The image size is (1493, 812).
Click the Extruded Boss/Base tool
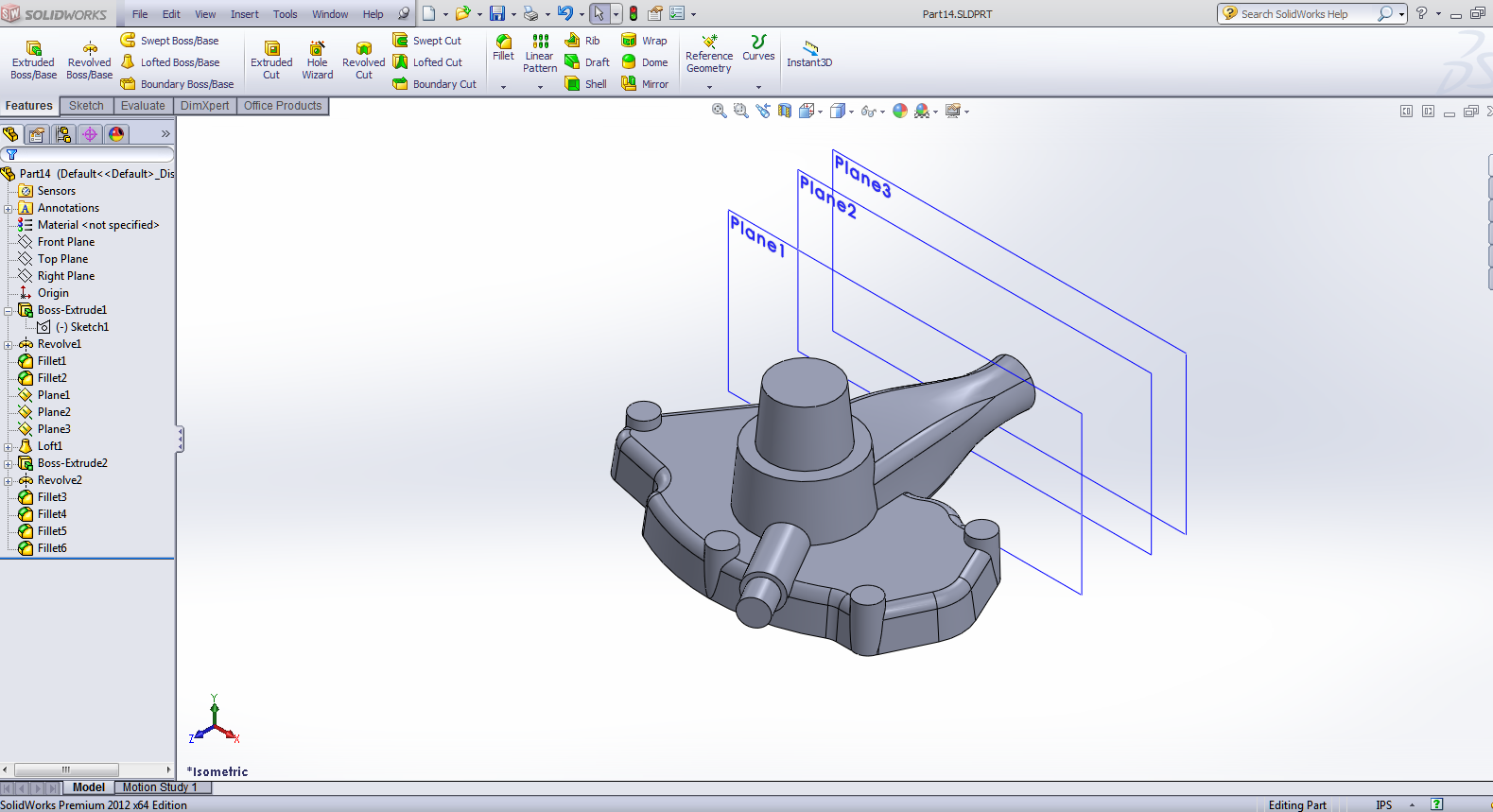click(33, 60)
